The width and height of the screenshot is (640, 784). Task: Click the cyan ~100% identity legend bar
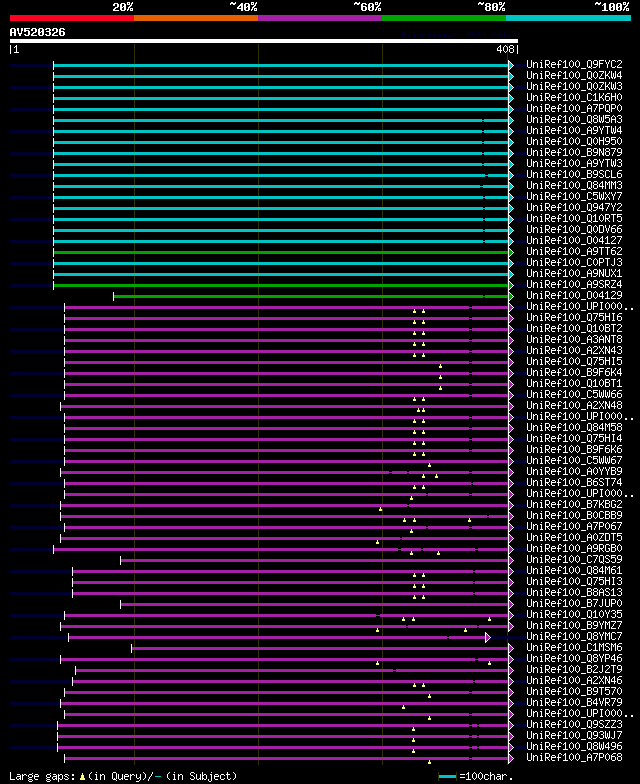click(568, 18)
